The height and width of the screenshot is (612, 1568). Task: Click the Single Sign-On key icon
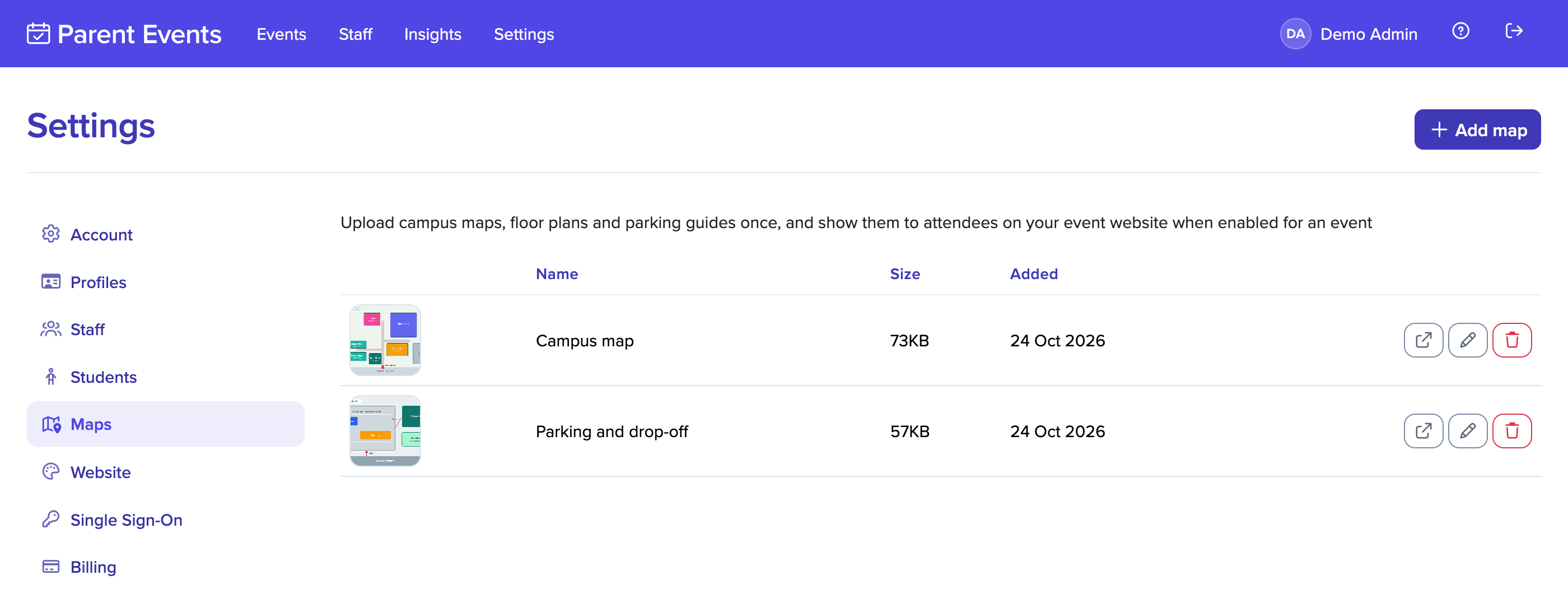tap(50, 519)
